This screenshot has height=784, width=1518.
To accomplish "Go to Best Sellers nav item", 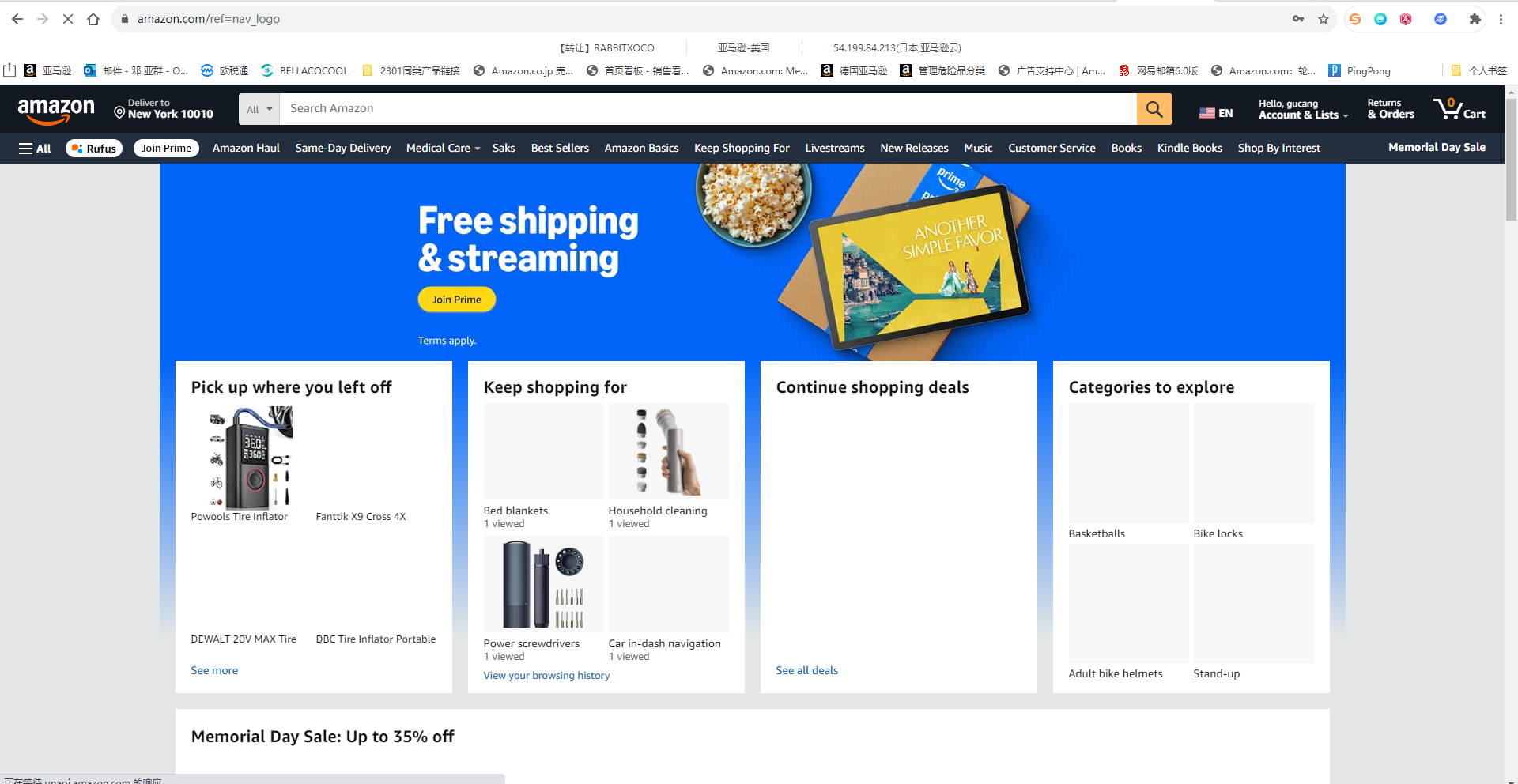I will pyautogui.click(x=560, y=149).
